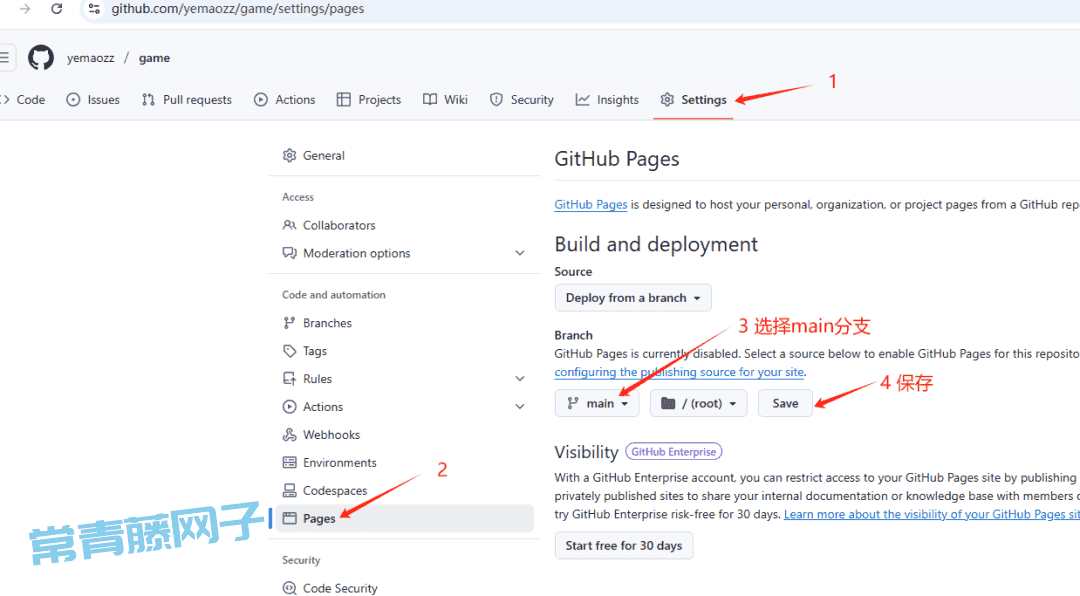Click the 'Code and automation' section label
The width and height of the screenshot is (1080, 596).
333,295
